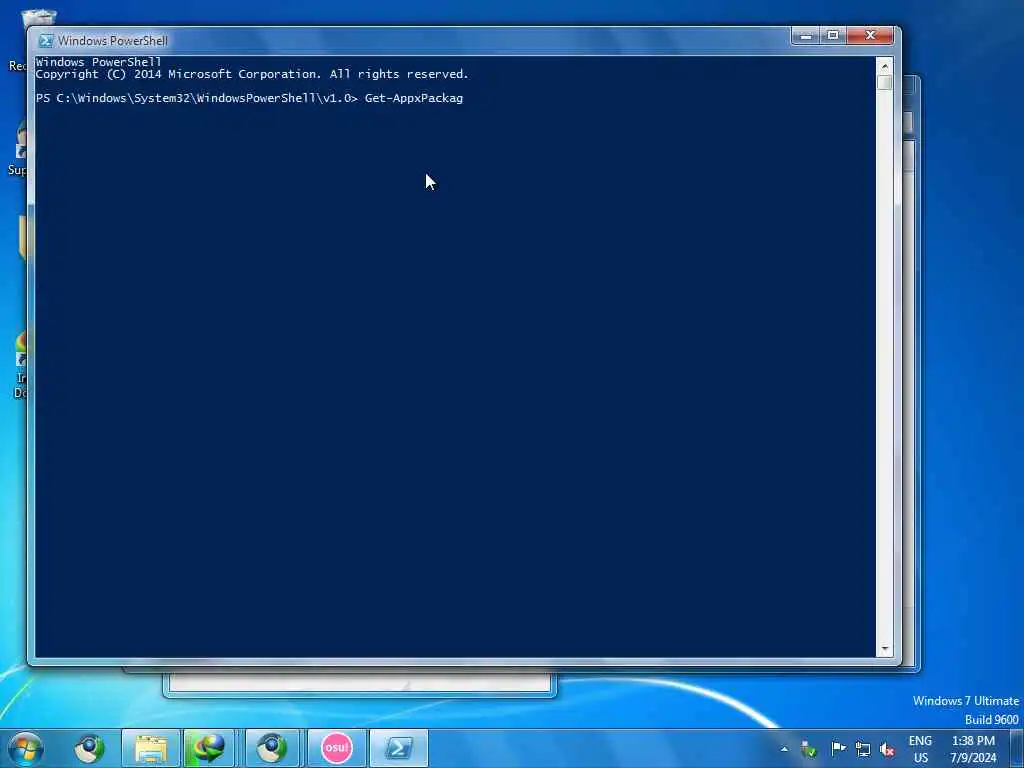Open the Action Center flag icon
1024x768 pixels.
tap(838, 748)
